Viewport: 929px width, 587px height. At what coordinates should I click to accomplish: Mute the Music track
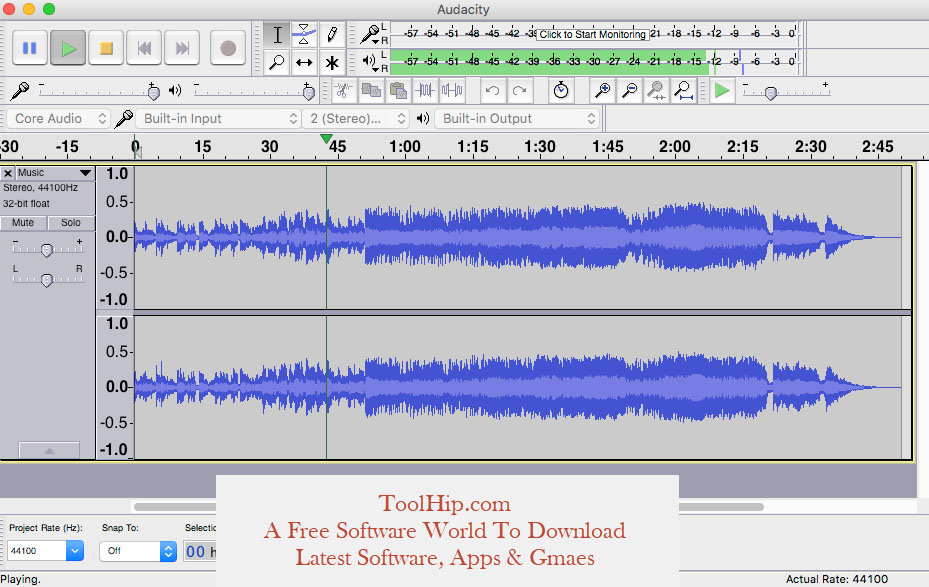point(23,223)
